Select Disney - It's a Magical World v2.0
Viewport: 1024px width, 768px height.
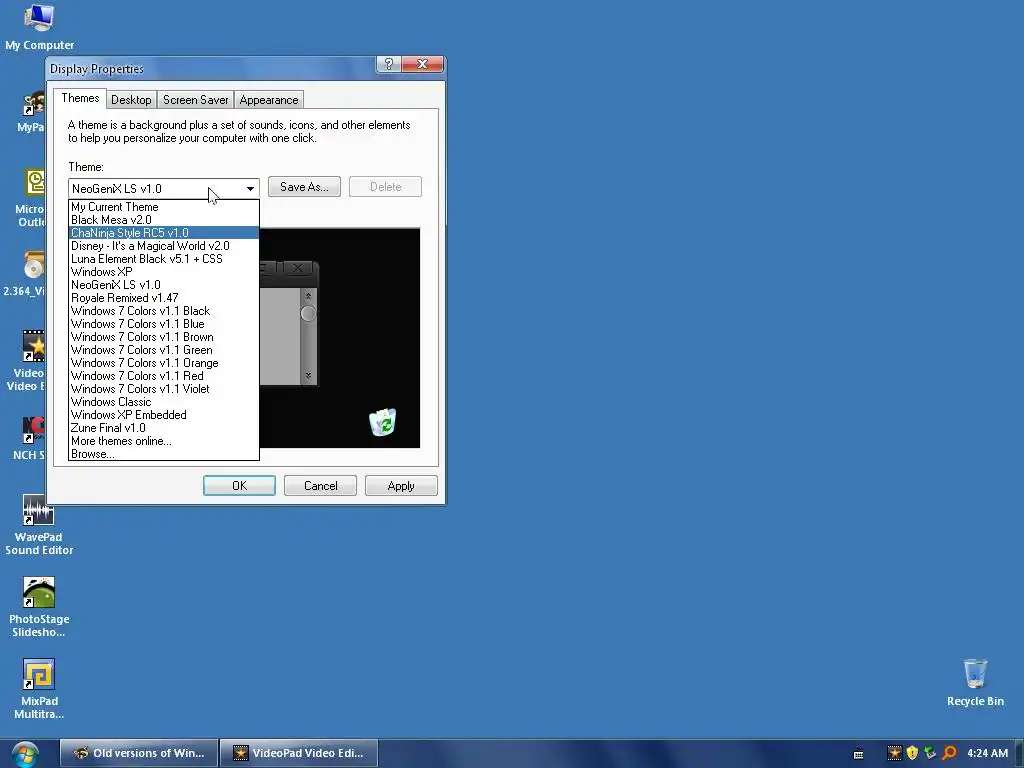[x=164, y=246]
